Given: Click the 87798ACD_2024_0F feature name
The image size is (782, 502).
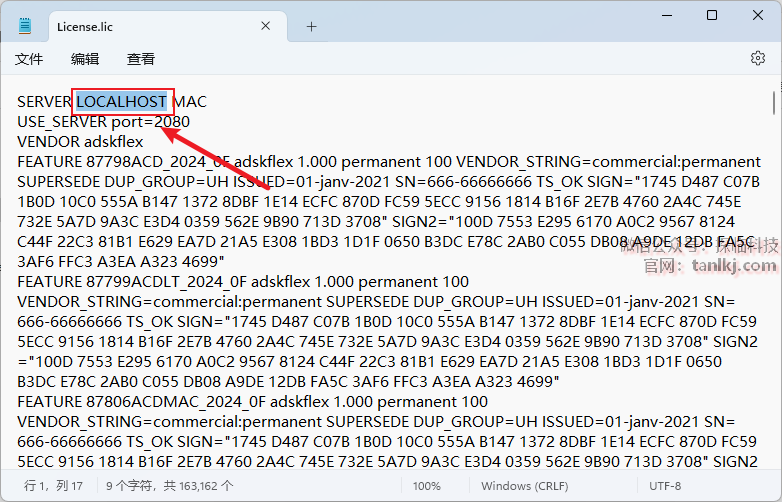Looking at the screenshot, I should click(x=158, y=162).
